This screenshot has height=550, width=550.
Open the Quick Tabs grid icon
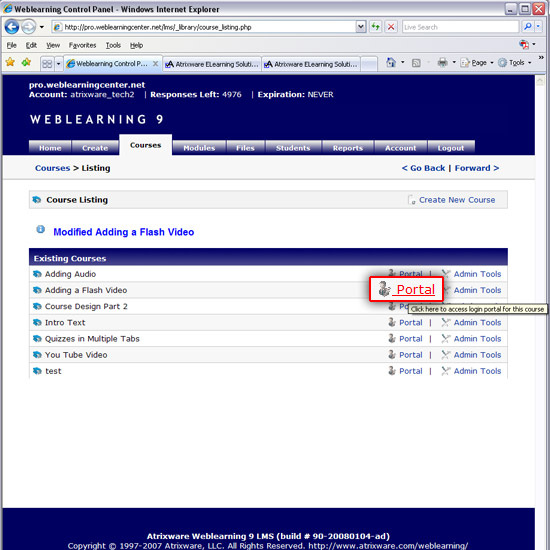(47, 64)
